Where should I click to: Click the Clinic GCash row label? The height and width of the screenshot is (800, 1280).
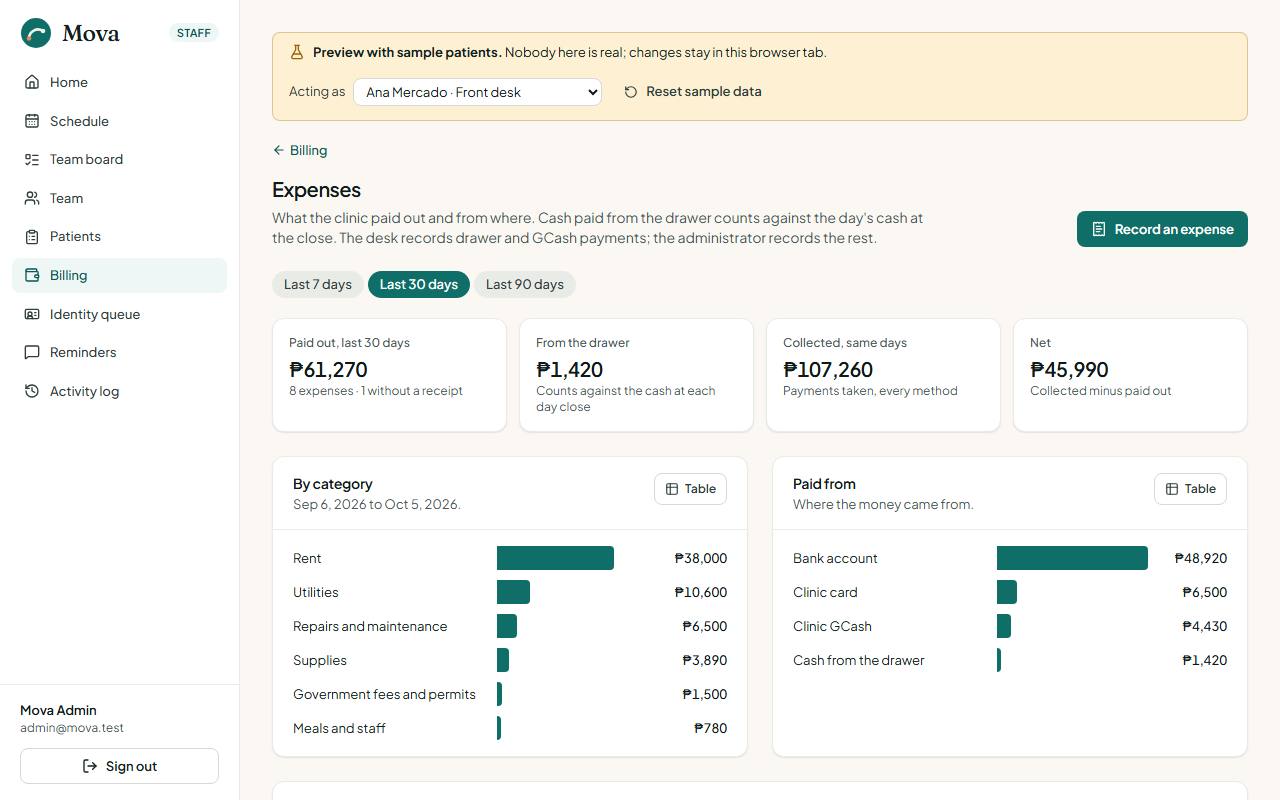tap(832, 626)
